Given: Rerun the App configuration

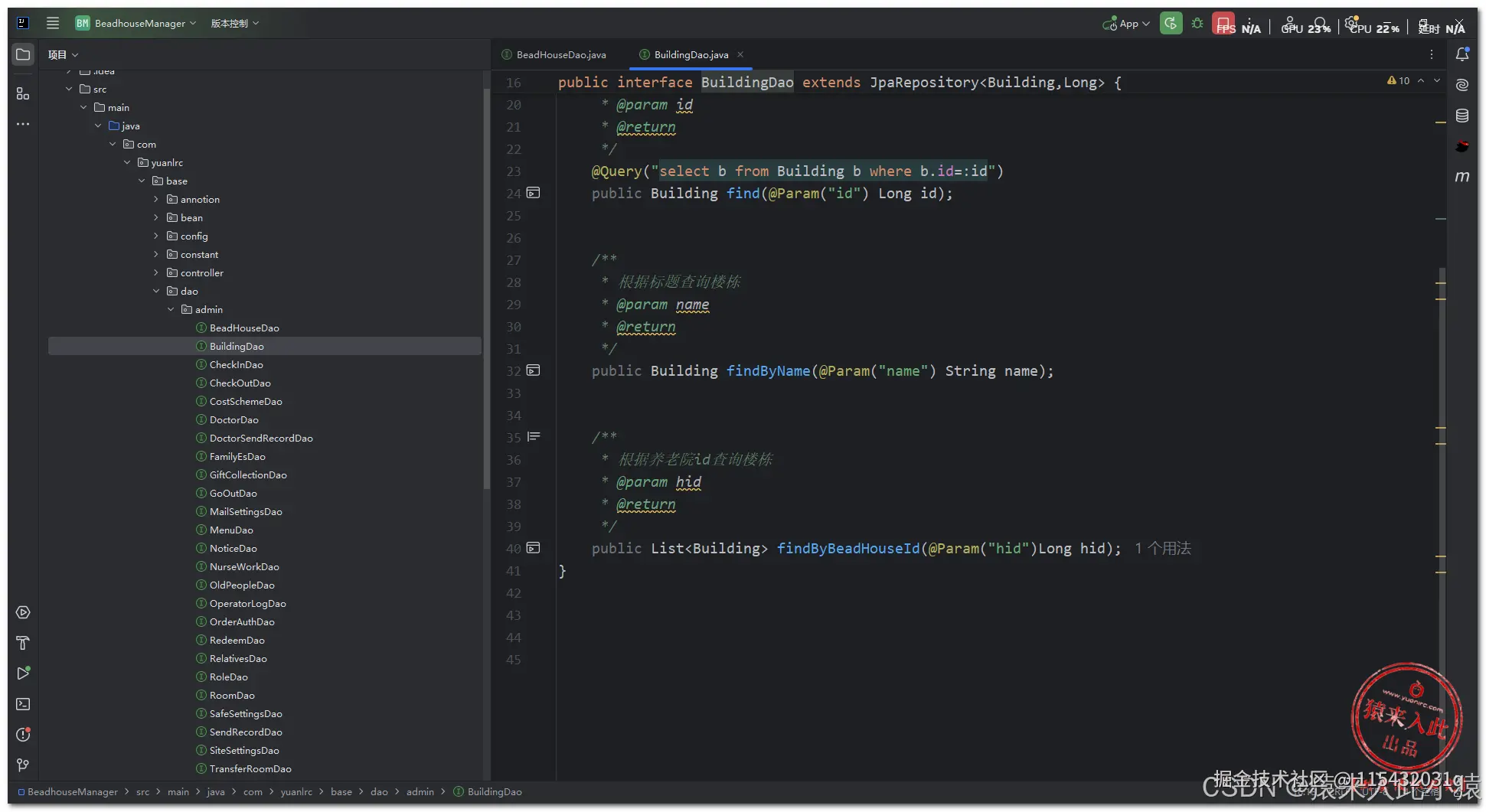Looking at the screenshot, I should (x=1171, y=23).
